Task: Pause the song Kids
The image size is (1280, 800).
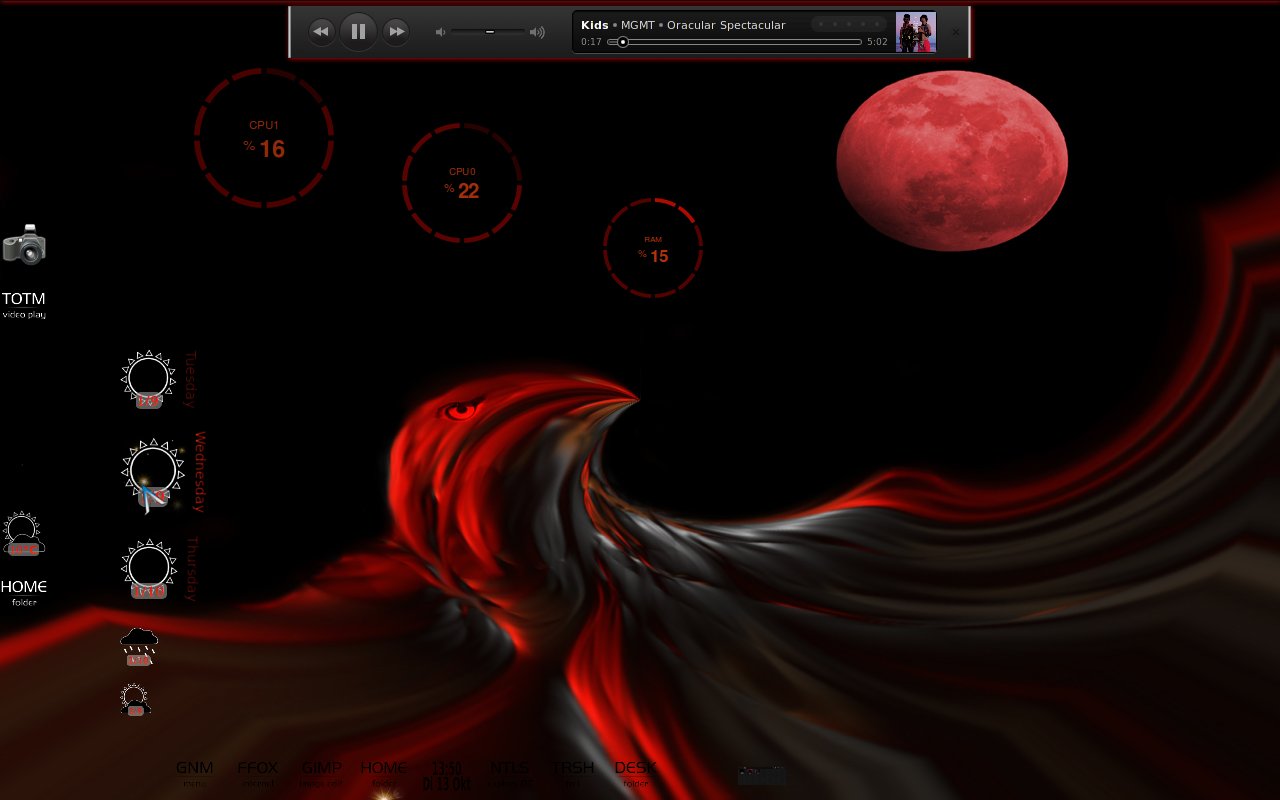Action: [359, 32]
